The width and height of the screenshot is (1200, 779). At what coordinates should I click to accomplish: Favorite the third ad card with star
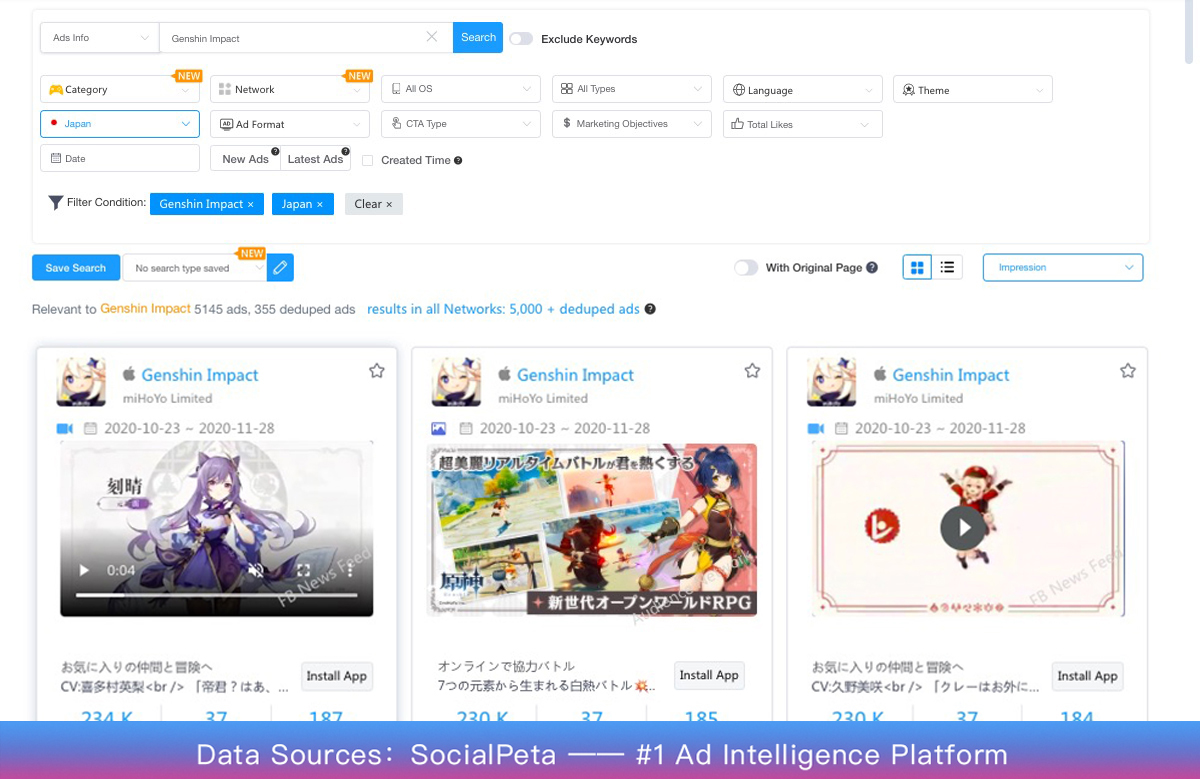point(1127,371)
